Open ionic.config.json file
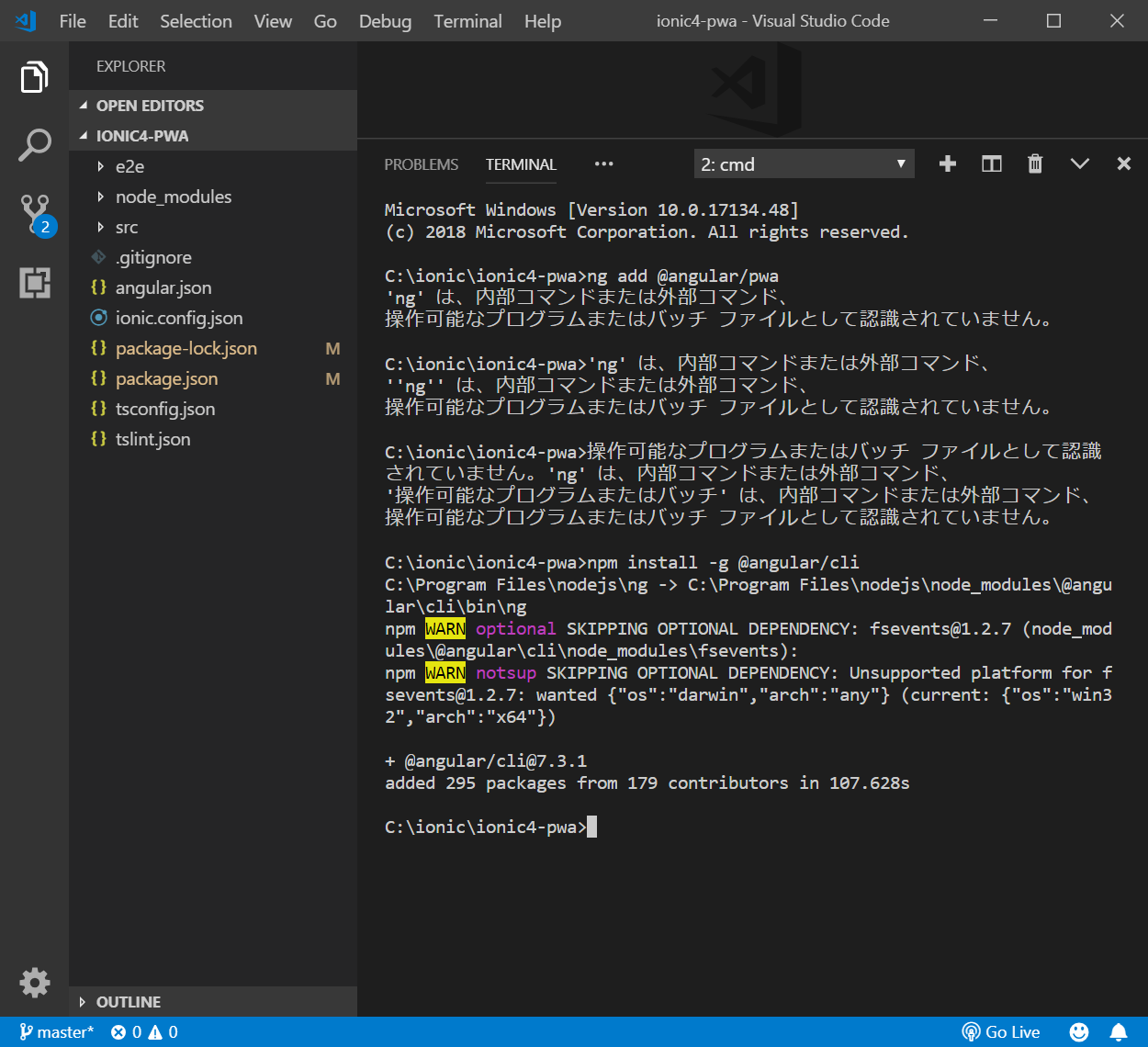1148x1047 pixels. pos(213,318)
